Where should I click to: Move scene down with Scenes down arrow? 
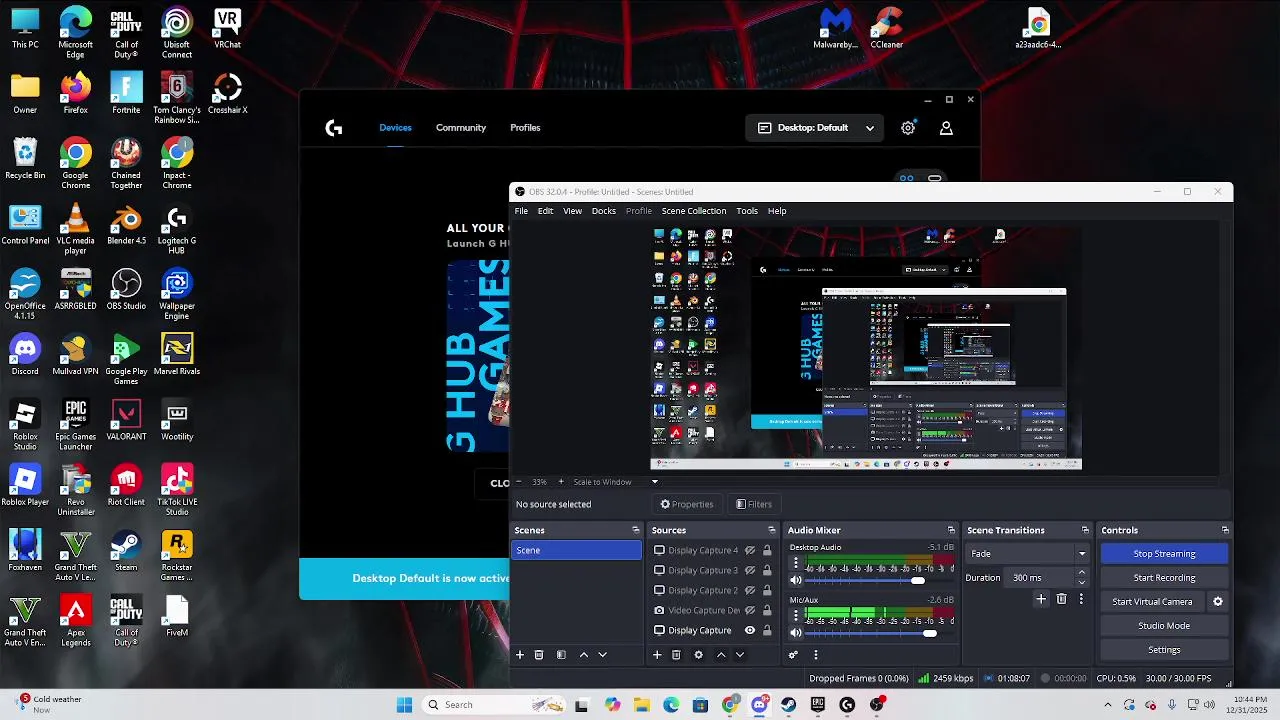(x=602, y=655)
